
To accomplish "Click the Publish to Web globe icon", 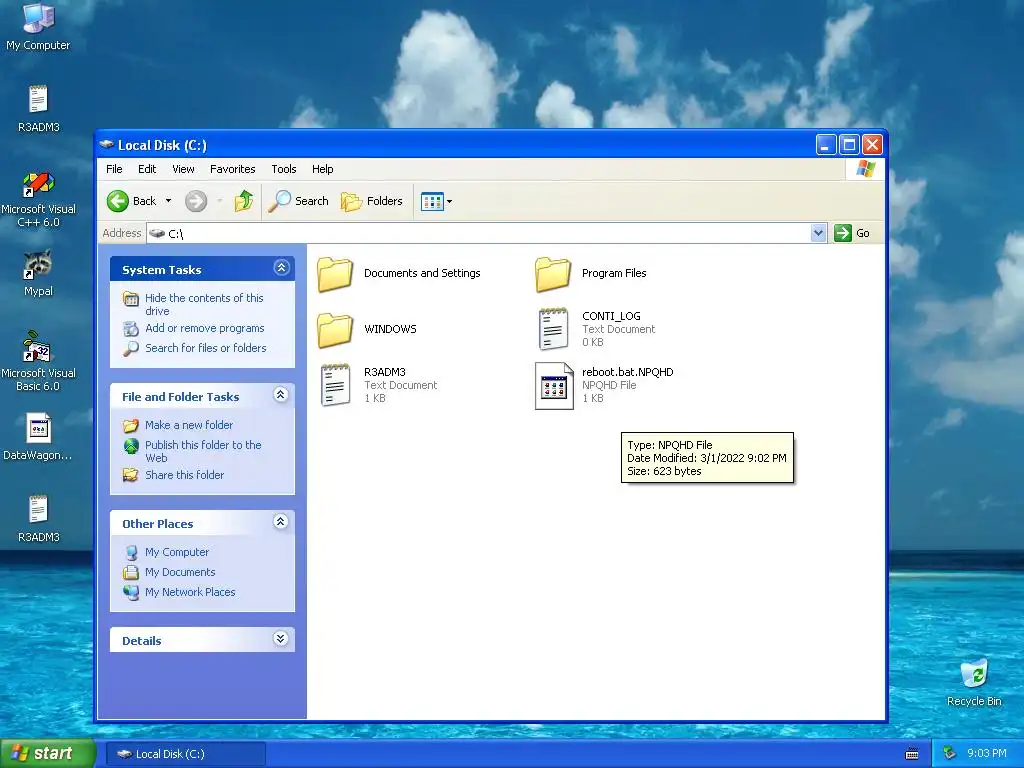I will 131,446.
